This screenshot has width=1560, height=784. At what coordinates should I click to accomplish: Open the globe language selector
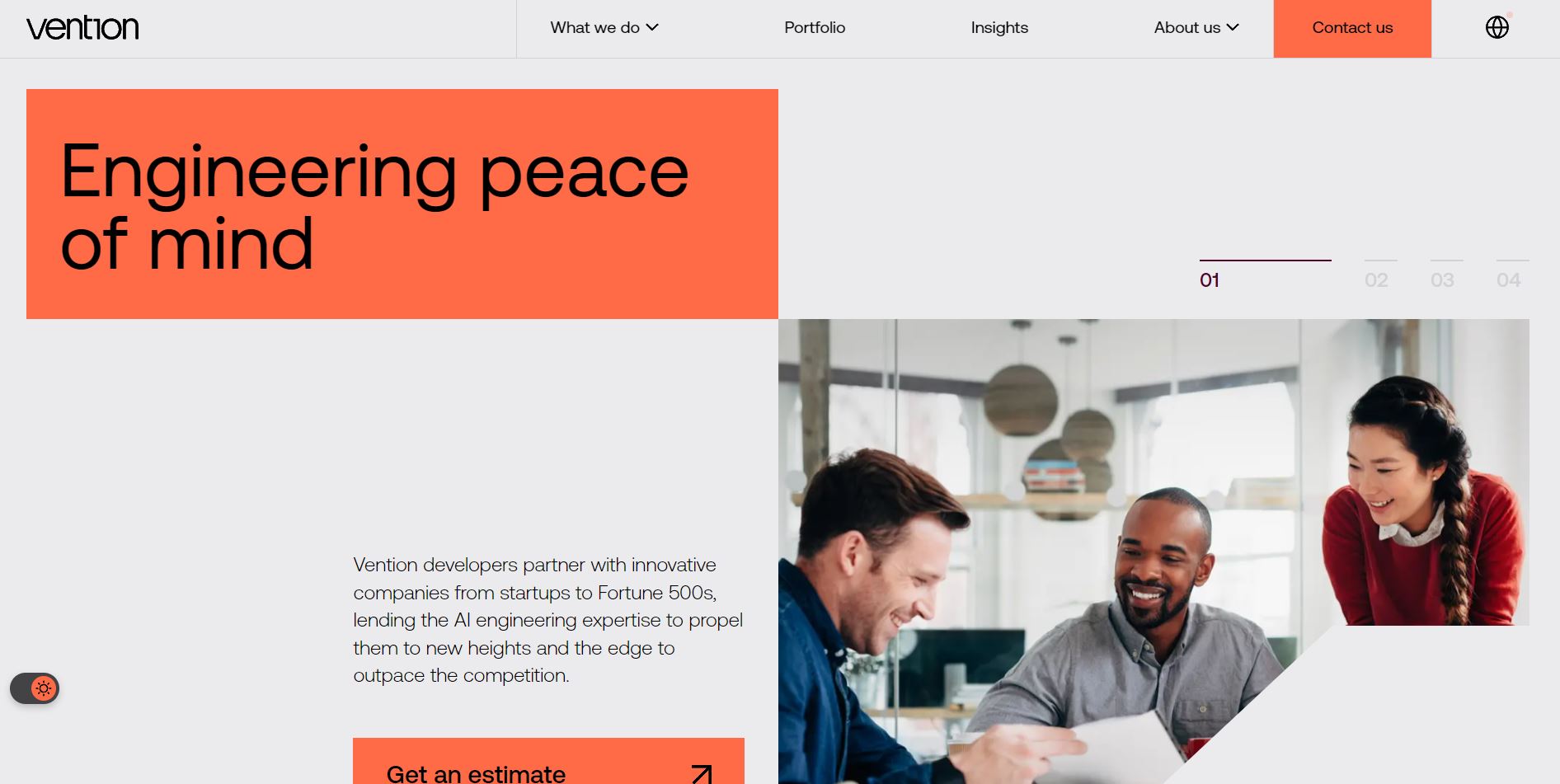[x=1497, y=27]
